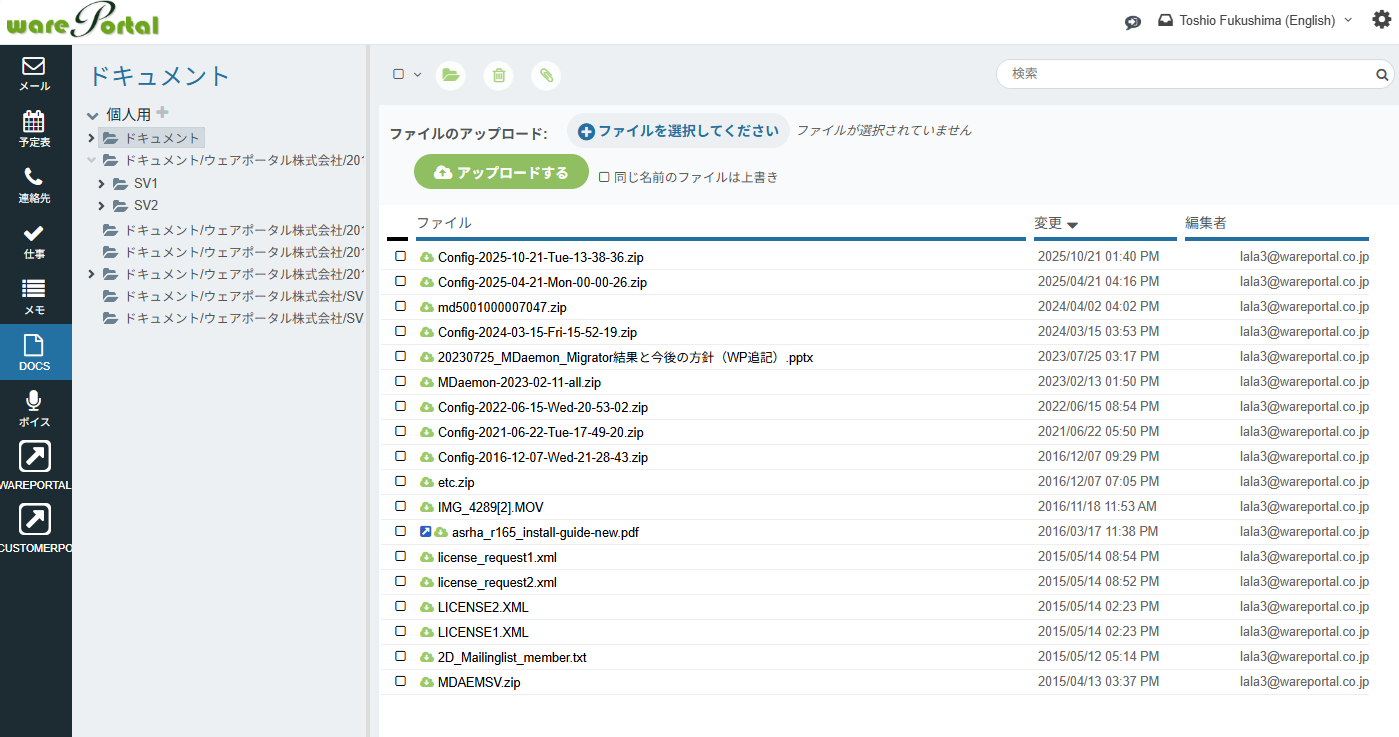Open the chat bubble icon
The image size is (1399, 737).
point(1133,22)
